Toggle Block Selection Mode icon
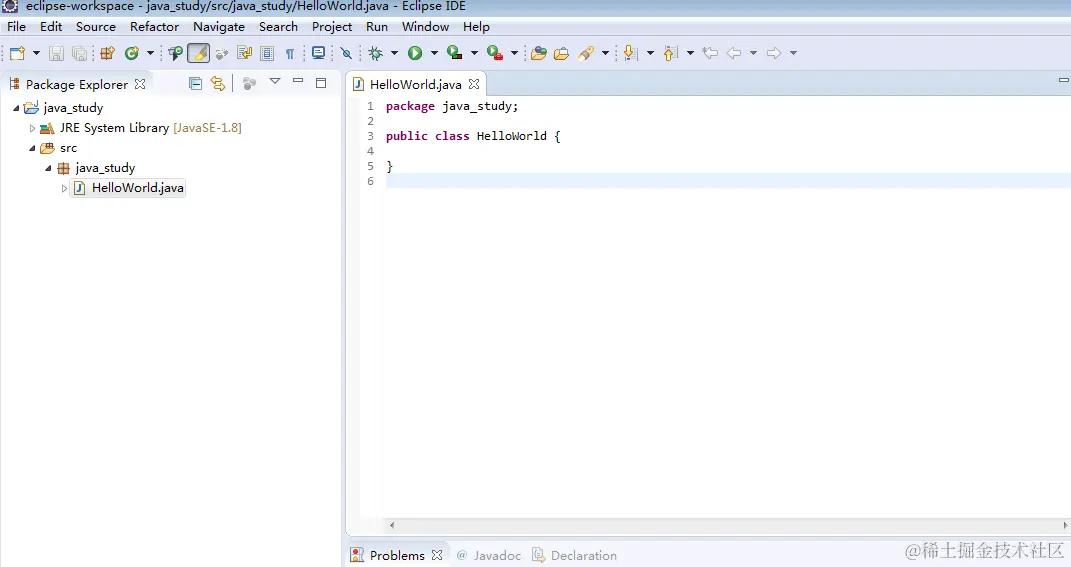 pos(267,53)
